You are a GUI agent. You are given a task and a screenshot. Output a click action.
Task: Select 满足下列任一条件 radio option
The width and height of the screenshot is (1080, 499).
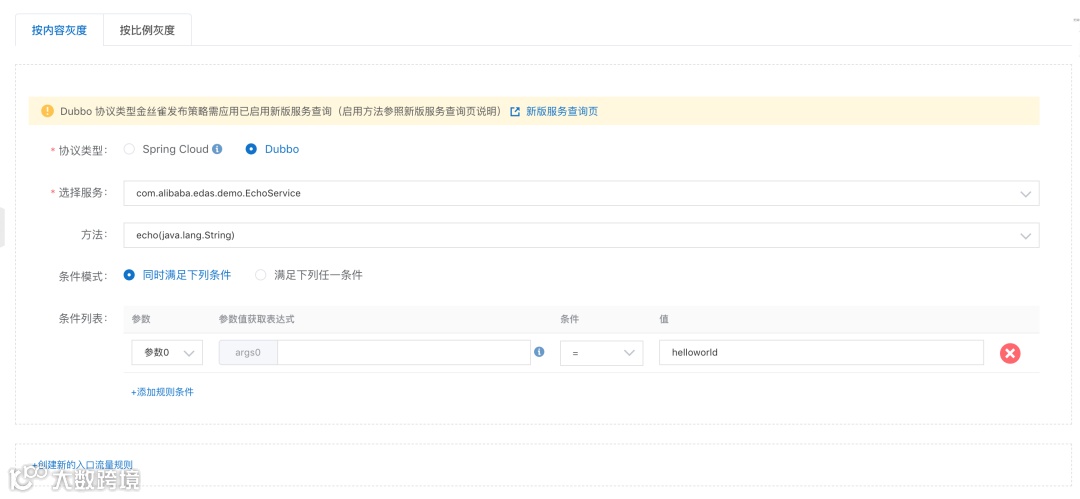[x=261, y=275]
